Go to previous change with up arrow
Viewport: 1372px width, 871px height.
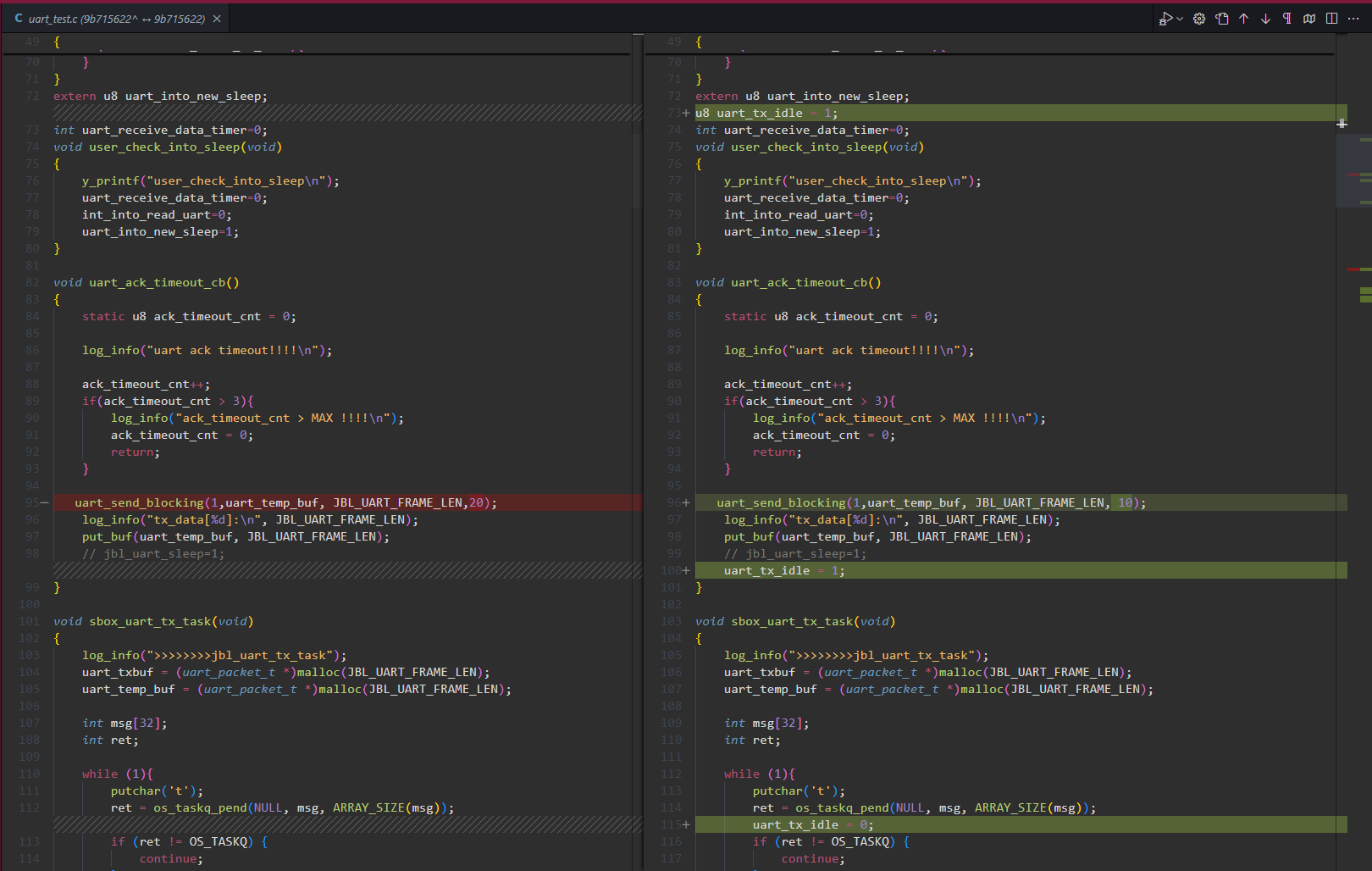pyautogui.click(x=1243, y=19)
